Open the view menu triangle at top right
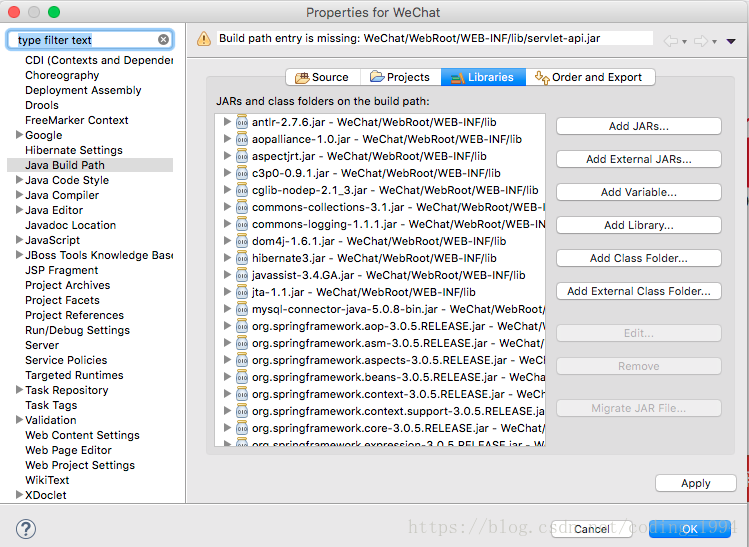The height and width of the screenshot is (547, 749). coord(731,42)
